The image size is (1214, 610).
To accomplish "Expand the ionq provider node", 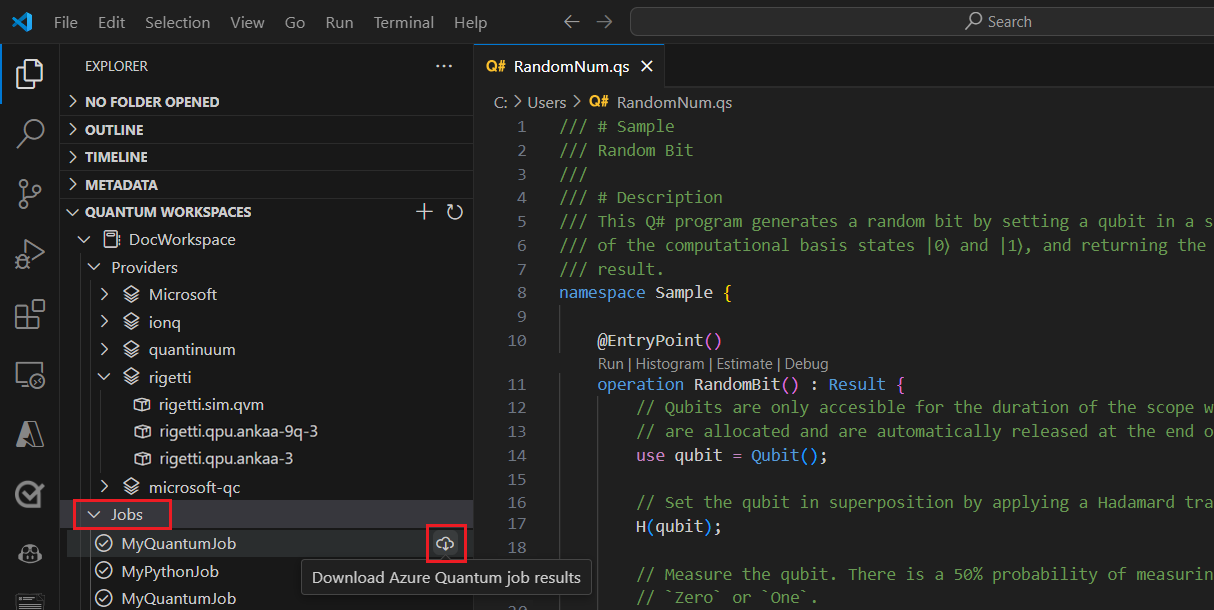I will click(x=105, y=322).
